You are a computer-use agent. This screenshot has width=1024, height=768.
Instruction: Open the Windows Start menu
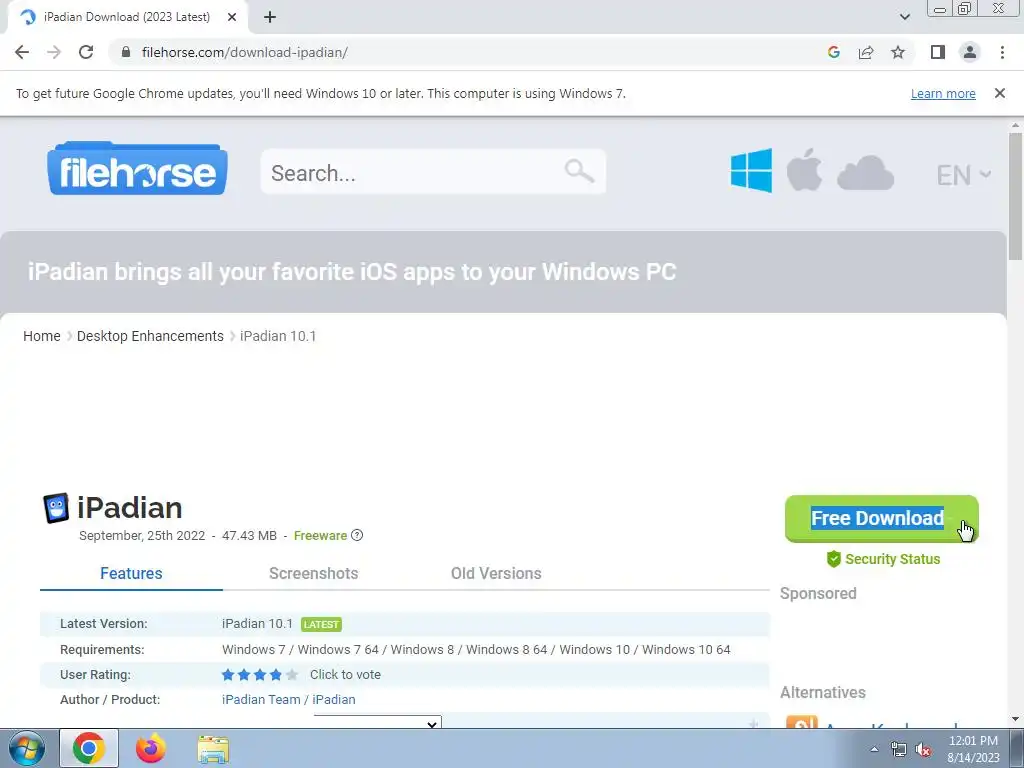click(27, 748)
